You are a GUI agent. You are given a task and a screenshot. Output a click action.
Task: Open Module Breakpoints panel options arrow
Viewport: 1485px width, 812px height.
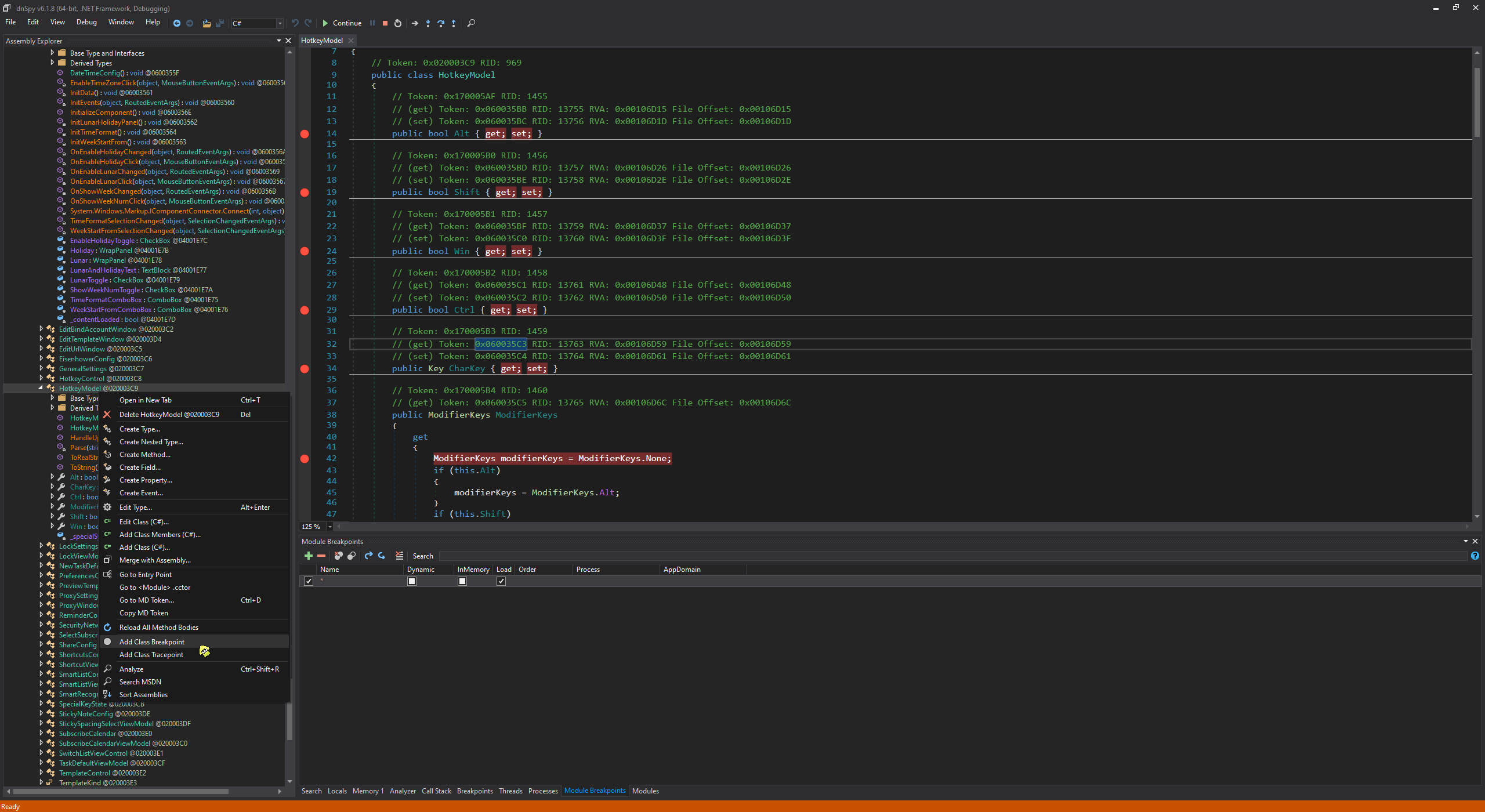pos(1466,541)
